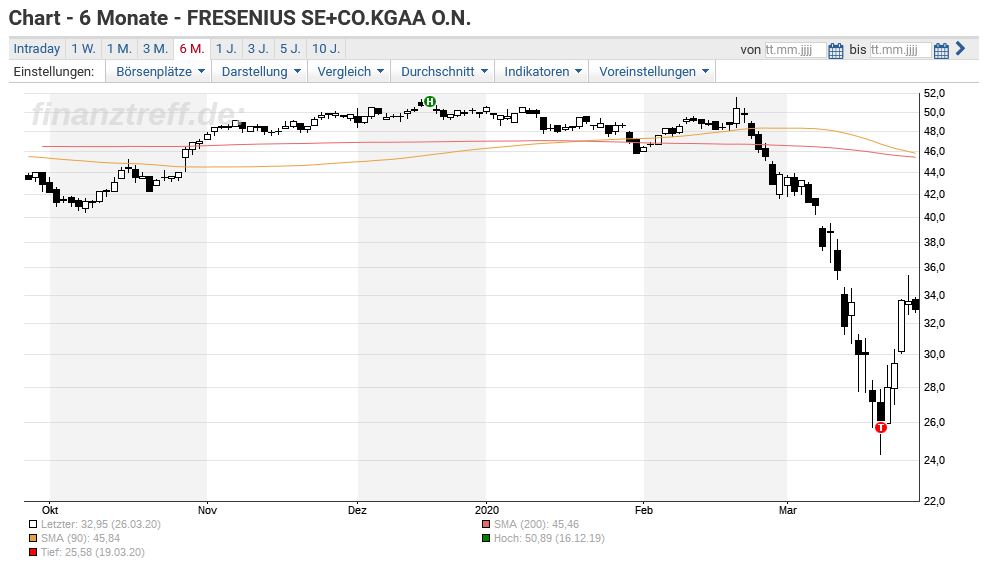This screenshot has height=565, width=987.
Task: Click the red Tief legend square
Action: tap(33, 552)
